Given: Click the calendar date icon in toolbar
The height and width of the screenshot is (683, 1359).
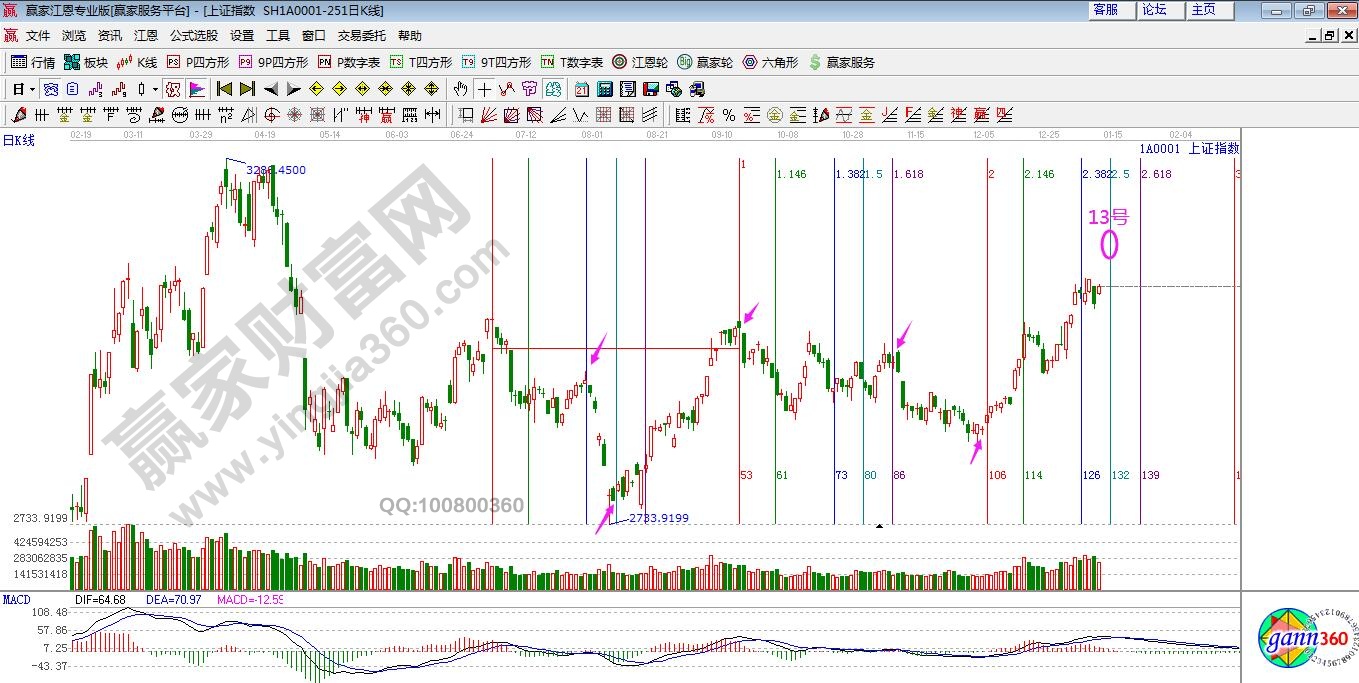Looking at the screenshot, I should click(582, 88).
